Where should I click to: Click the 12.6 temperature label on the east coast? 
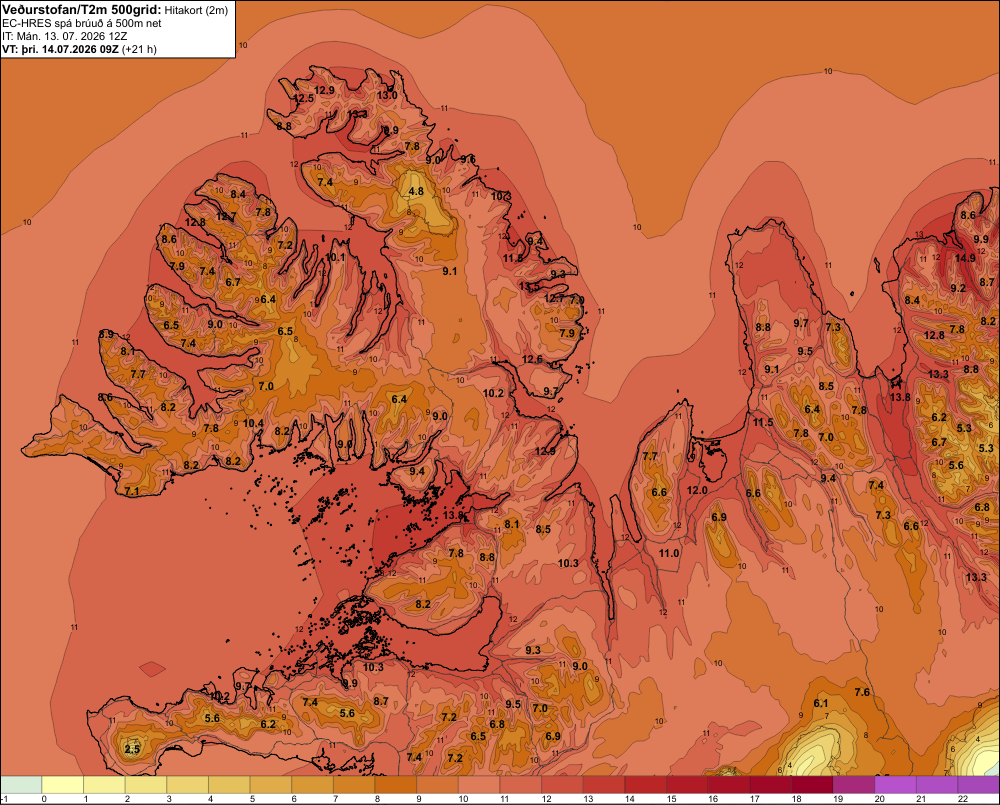(532, 359)
